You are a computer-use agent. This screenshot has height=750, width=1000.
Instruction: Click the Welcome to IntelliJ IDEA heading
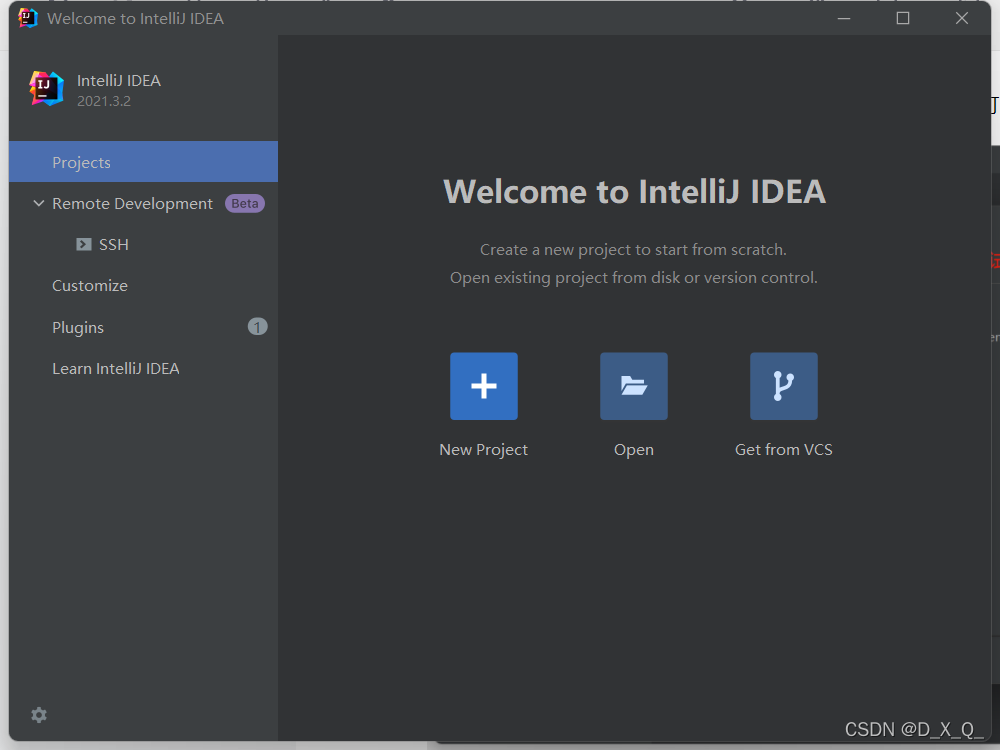pos(635,191)
